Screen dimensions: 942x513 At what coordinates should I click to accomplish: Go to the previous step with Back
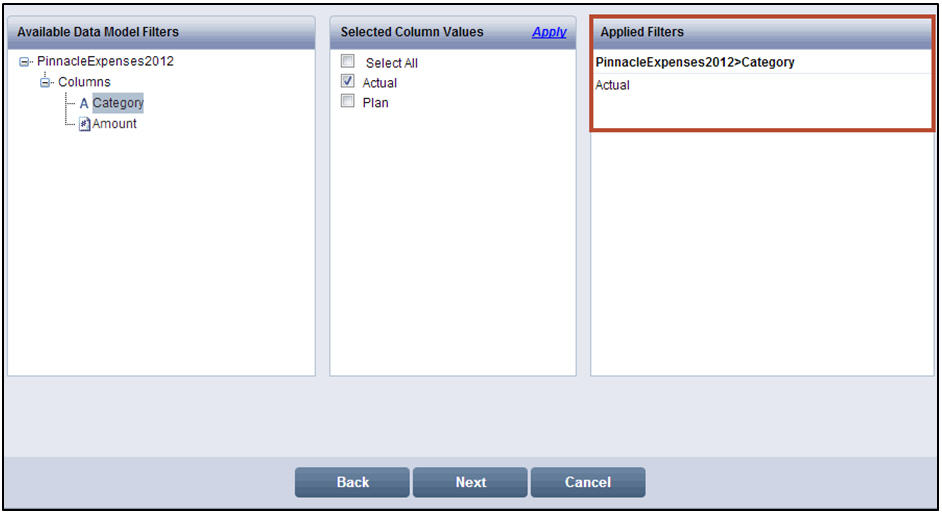352,482
